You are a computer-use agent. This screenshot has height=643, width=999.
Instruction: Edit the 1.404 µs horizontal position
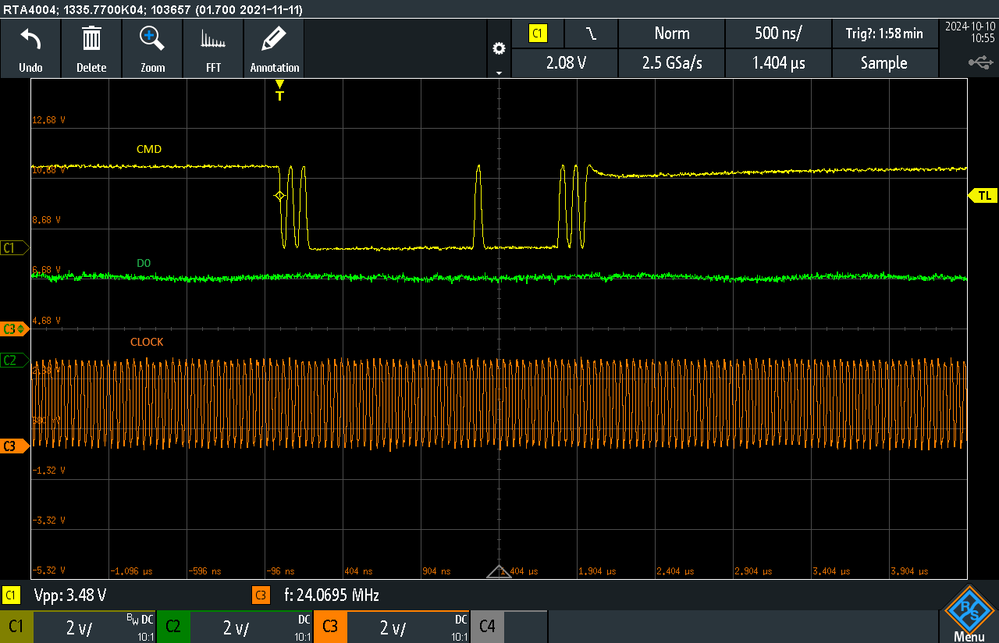(x=778, y=63)
